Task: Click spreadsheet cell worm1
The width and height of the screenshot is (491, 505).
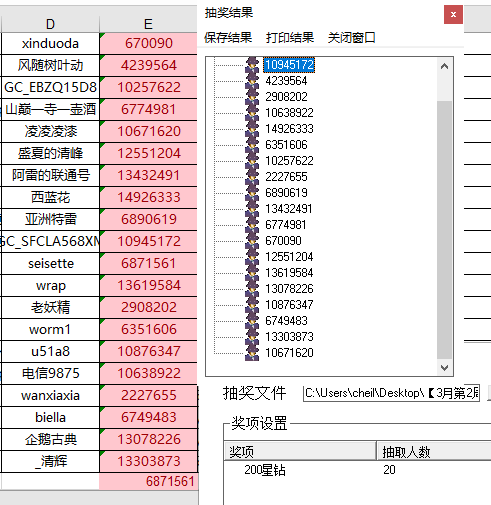Action: point(50,329)
